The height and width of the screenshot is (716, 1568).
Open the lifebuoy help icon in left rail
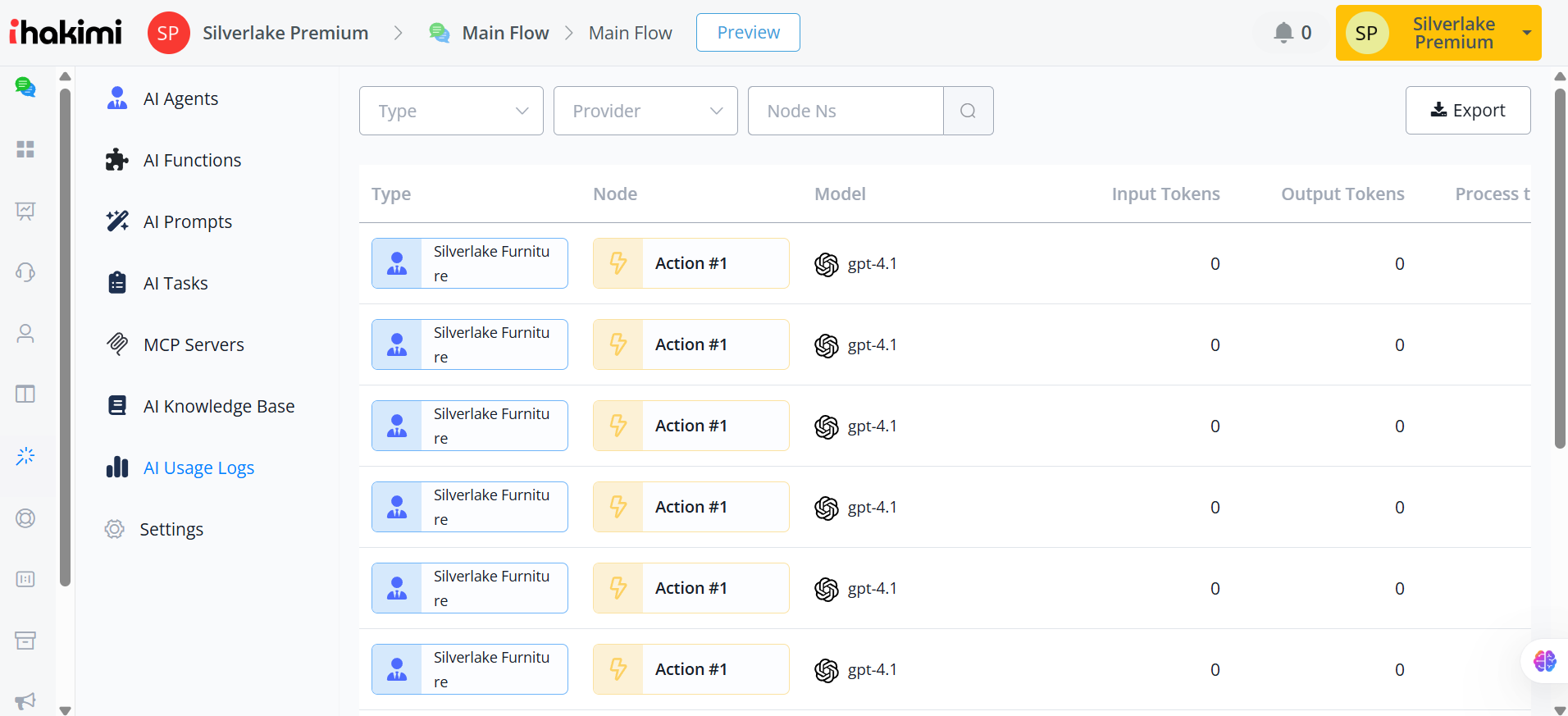click(x=25, y=518)
